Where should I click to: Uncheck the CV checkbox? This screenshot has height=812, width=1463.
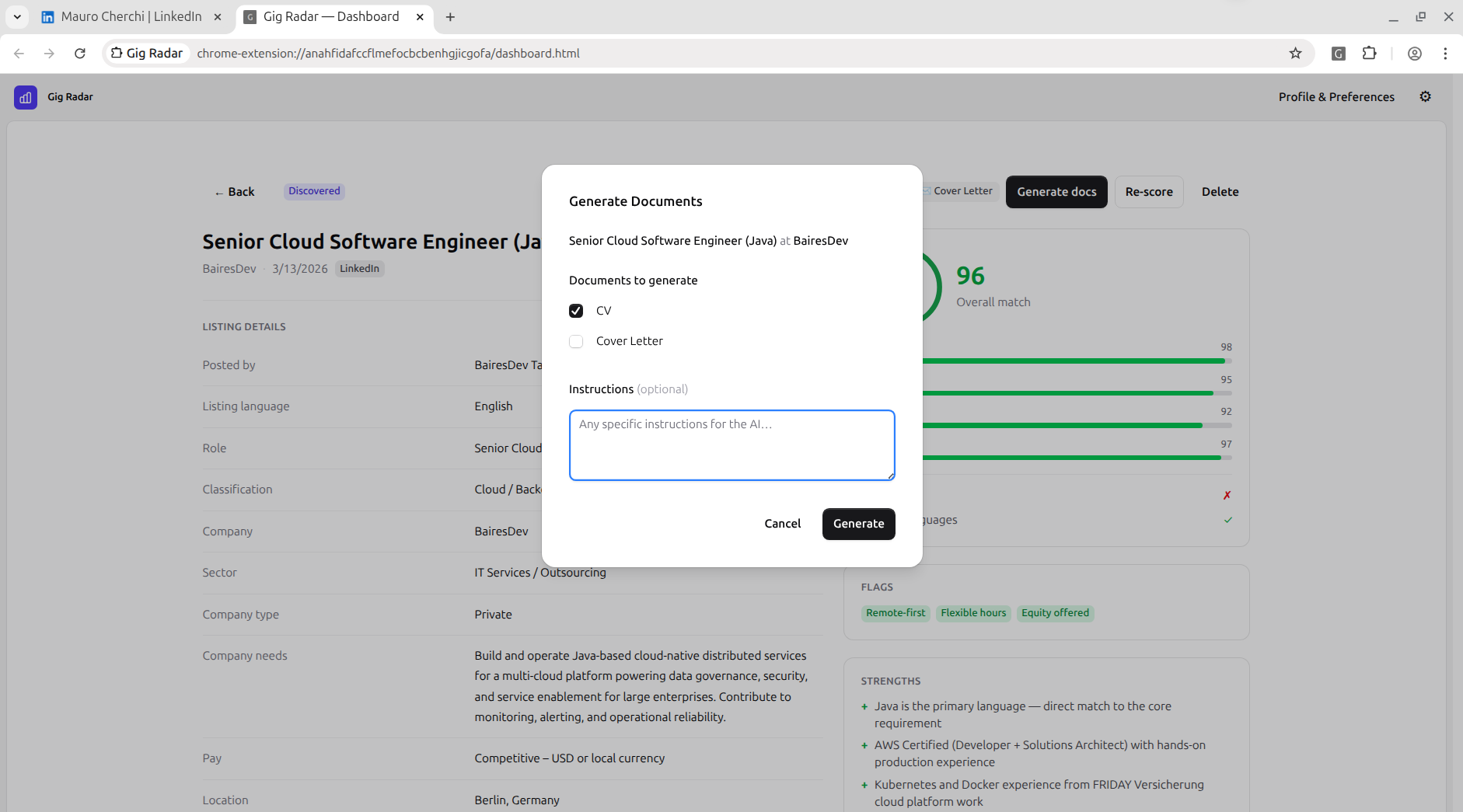tap(576, 311)
